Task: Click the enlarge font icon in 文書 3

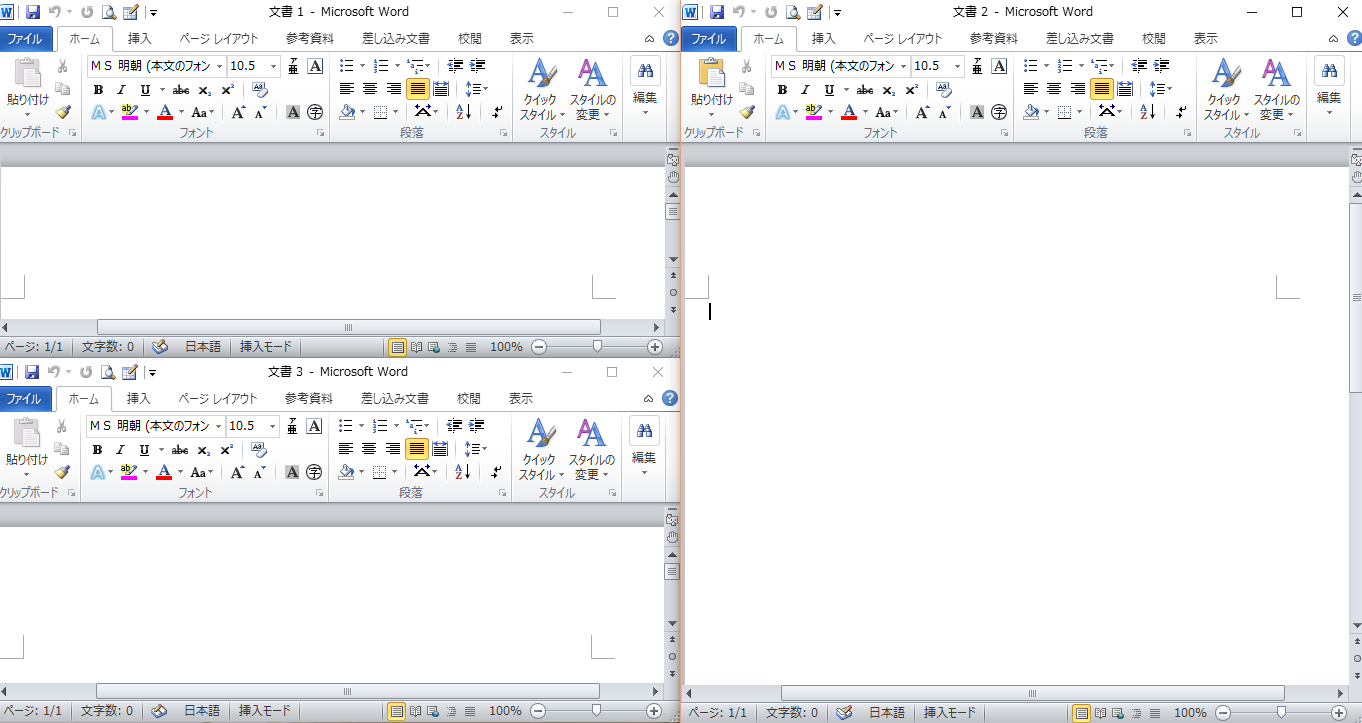Action: point(237,472)
